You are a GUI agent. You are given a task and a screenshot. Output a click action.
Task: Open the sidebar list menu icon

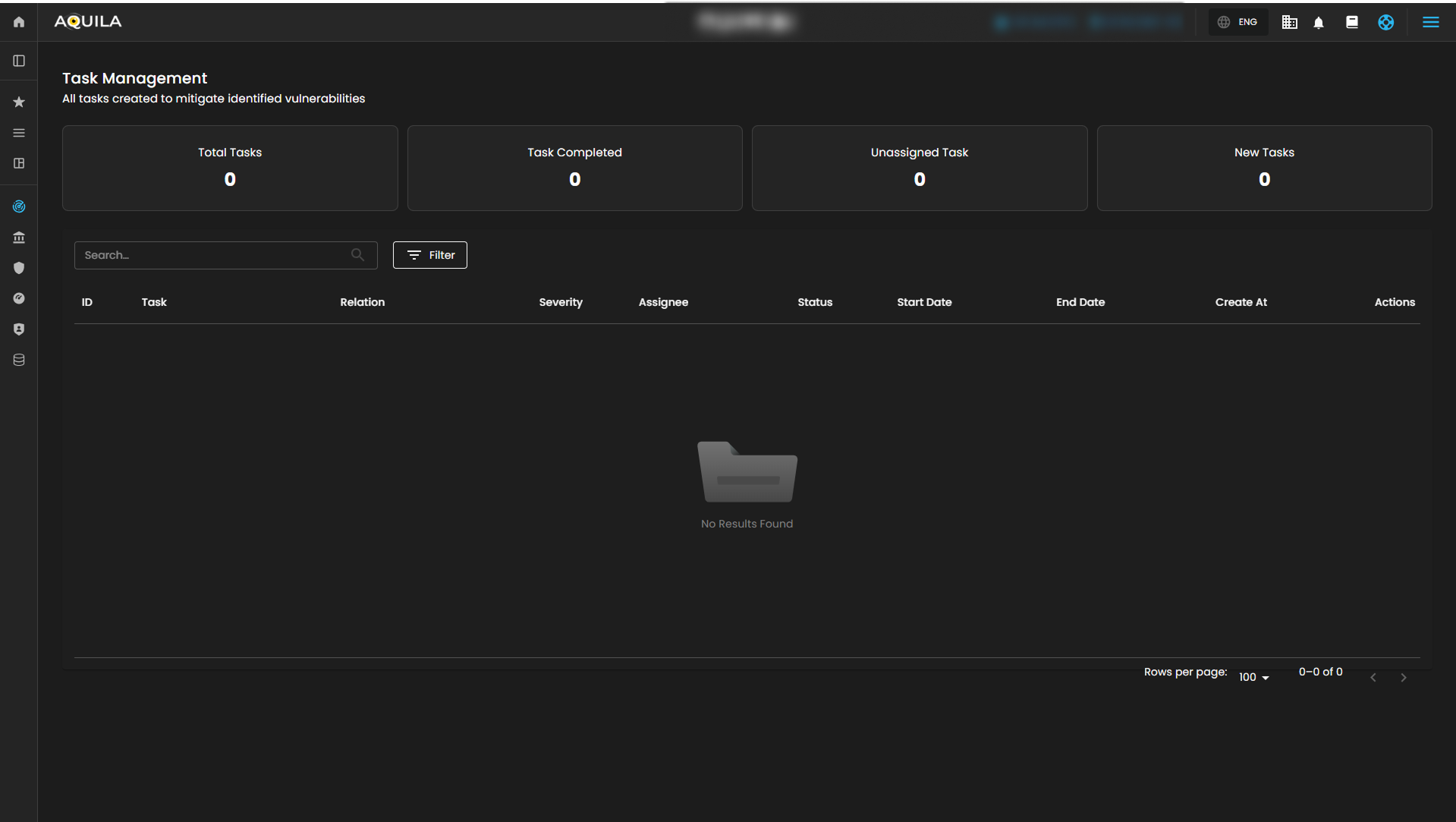19,133
